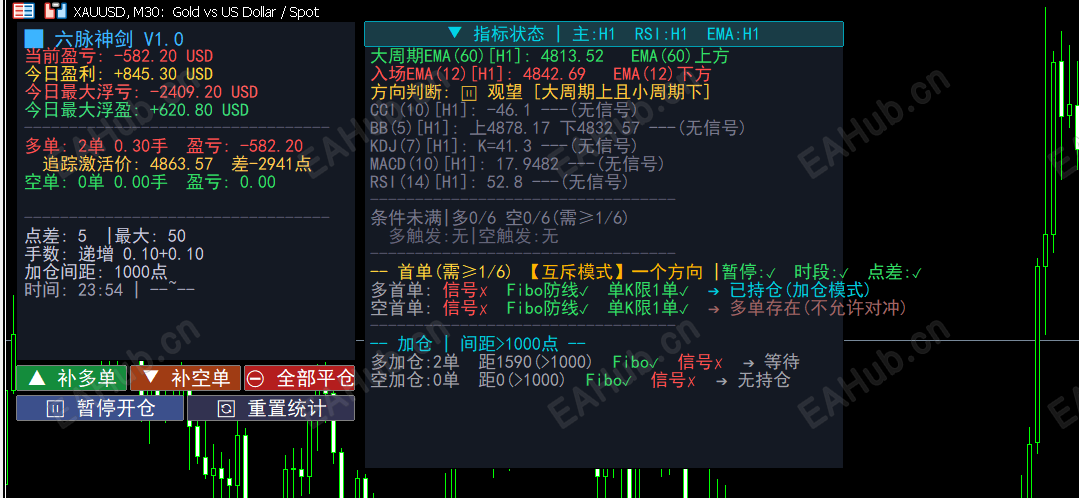Click the 多首单 已持仓(加仓模式) row
This screenshot has height=498, width=1079.
[x=620, y=290]
